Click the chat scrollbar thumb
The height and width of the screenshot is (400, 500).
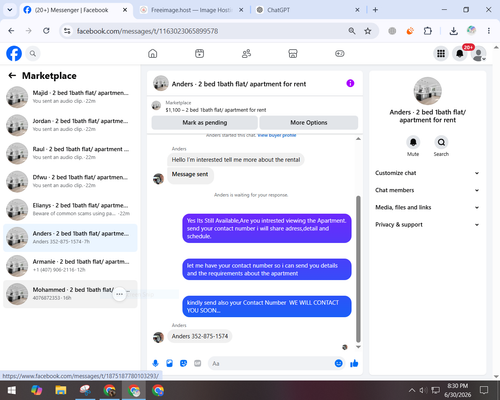[x=358, y=269]
